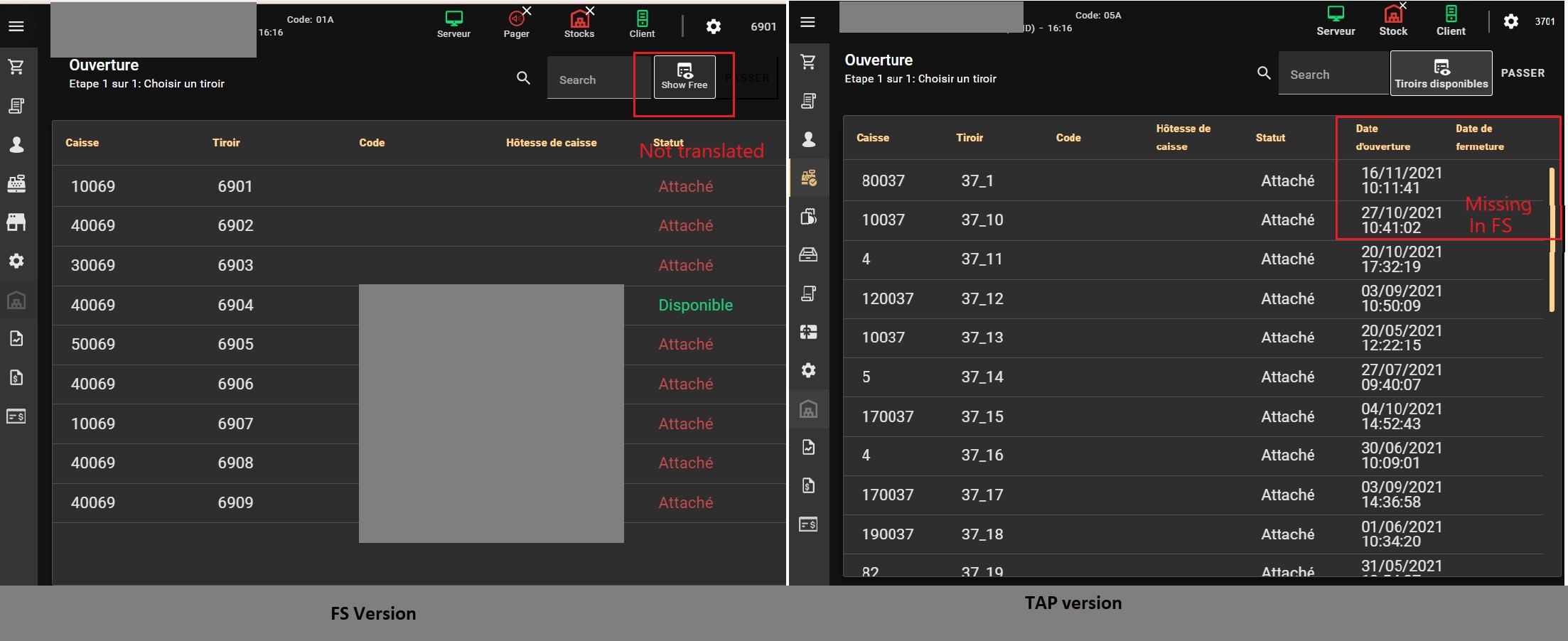Open the gift card icon in TAP sidebar
The width and height of the screenshot is (1568, 641).
809,332
